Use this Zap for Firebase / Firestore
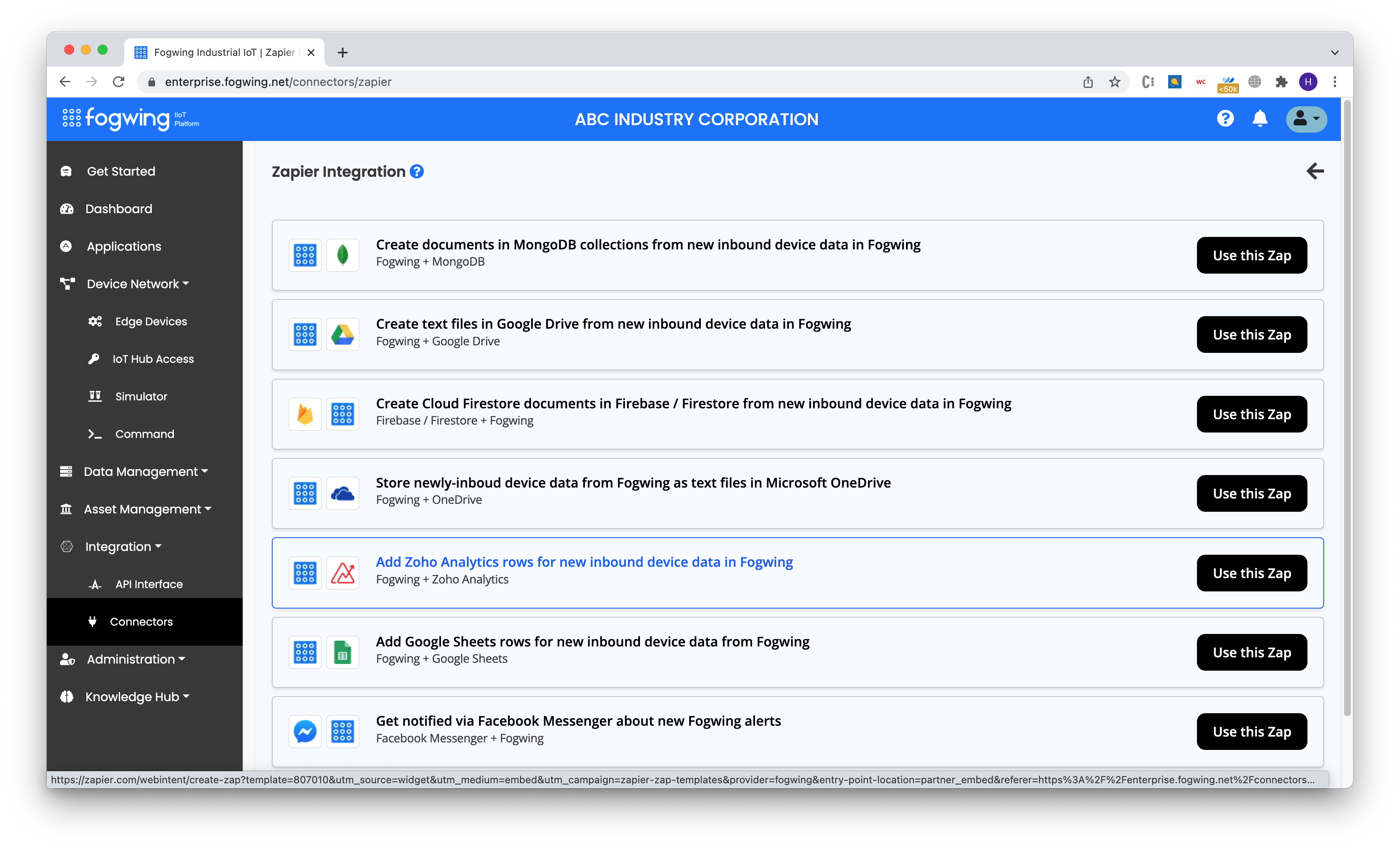This screenshot has height=850, width=1400. point(1252,414)
